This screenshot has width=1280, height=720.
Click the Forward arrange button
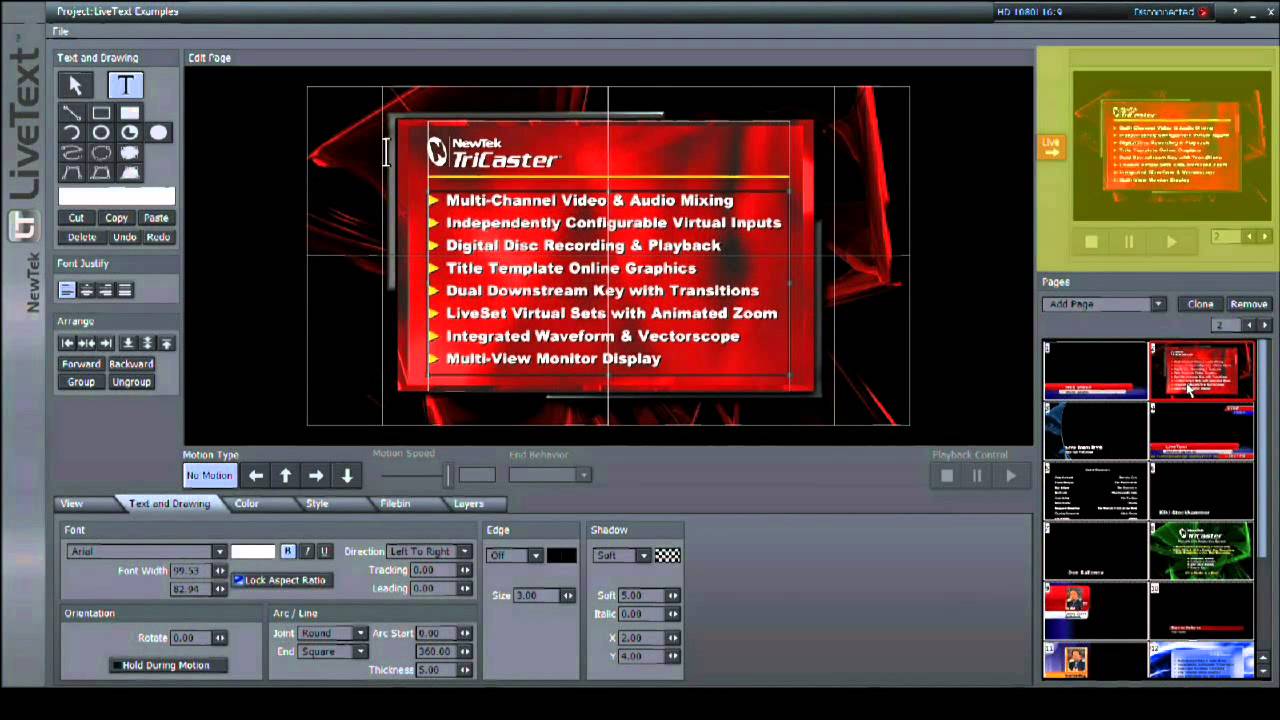tap(81, 364)
